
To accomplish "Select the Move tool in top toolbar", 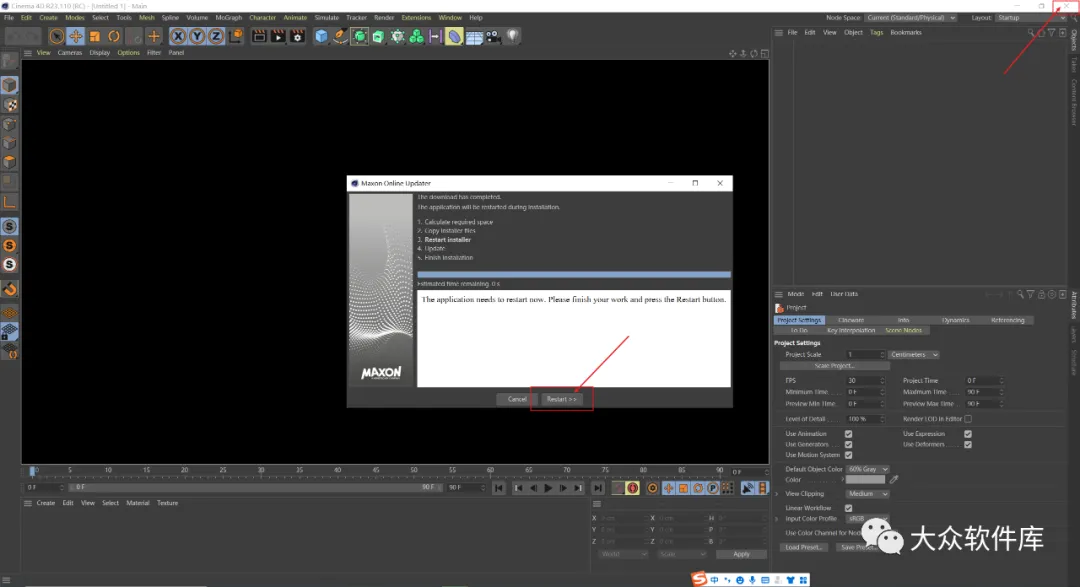I will tap(76, 36).
